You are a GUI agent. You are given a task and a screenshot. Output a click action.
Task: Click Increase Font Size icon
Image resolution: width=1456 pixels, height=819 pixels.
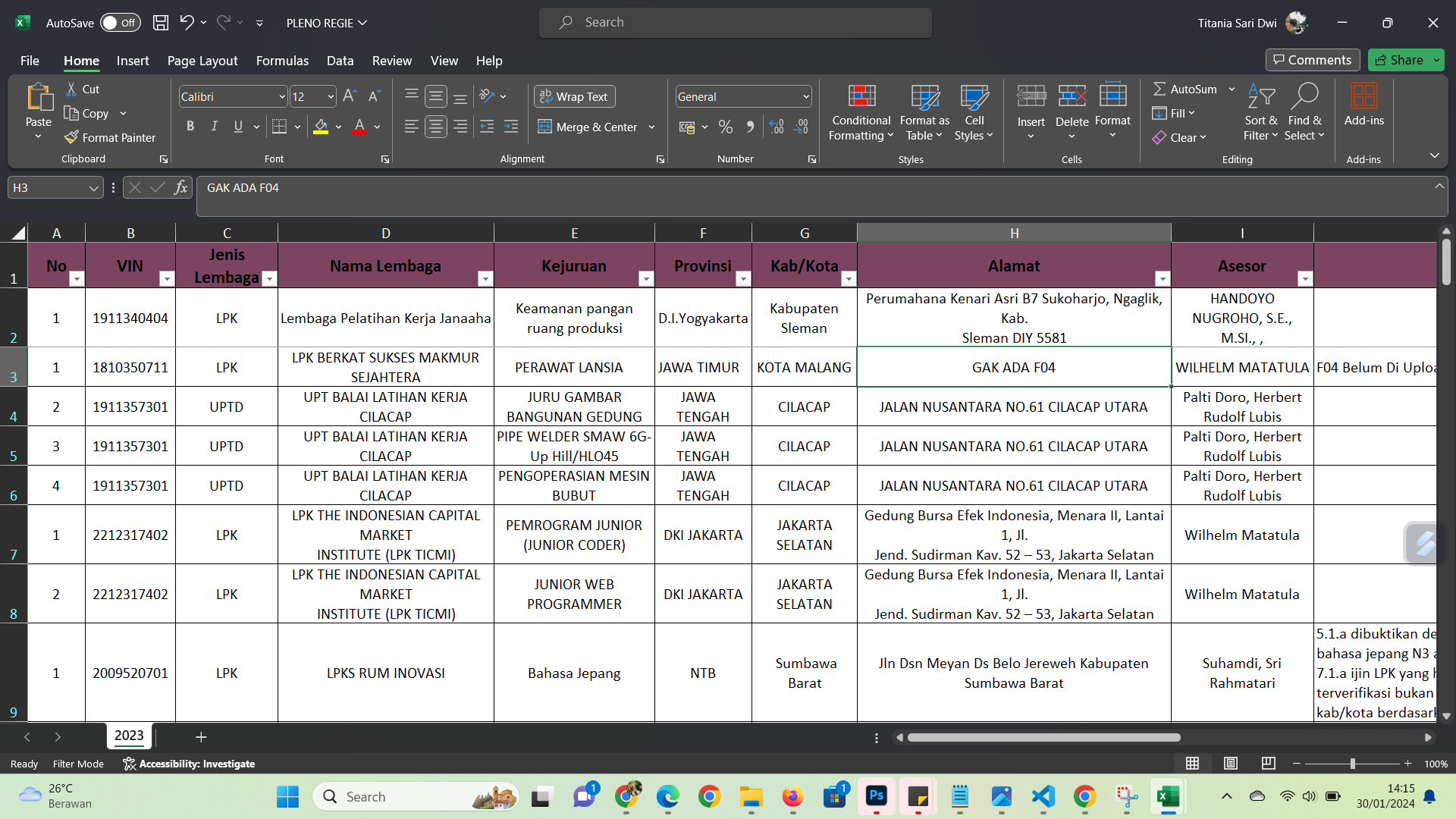pyautogui.click(x=350, y=96)
